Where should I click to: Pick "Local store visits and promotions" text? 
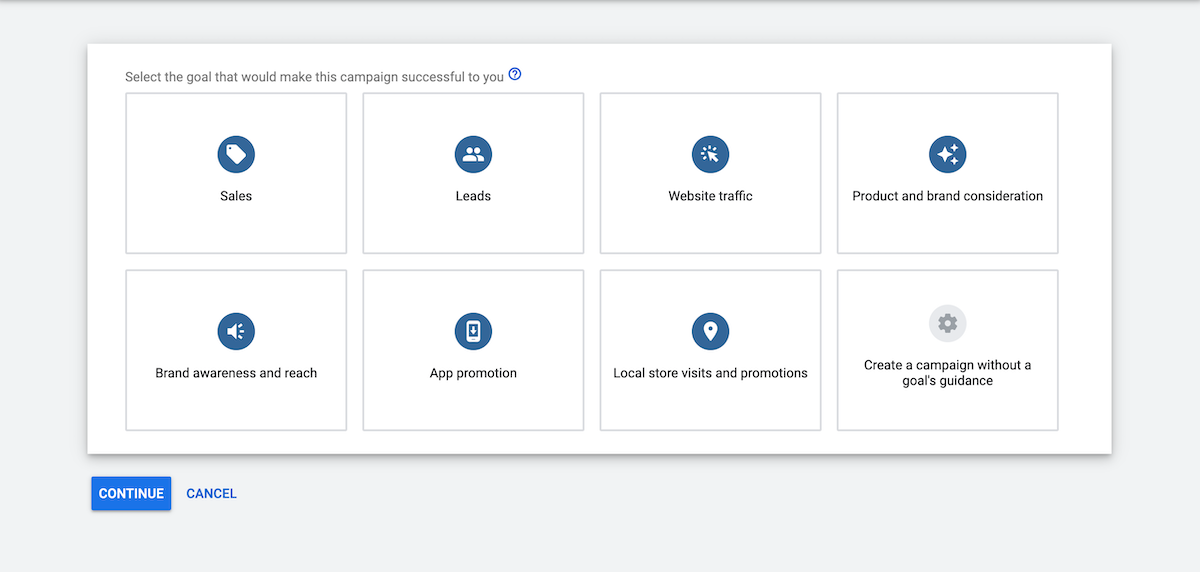tap(710, 373)
